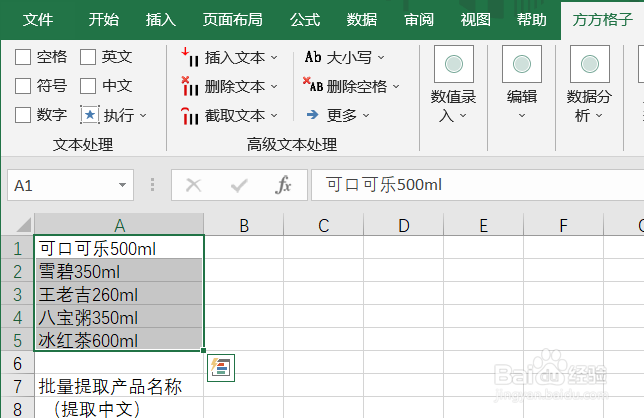The height and width of the screenshot is (418, 644).
Task: Click the Quick Analysis icon below selection
Action: point(221,368)
